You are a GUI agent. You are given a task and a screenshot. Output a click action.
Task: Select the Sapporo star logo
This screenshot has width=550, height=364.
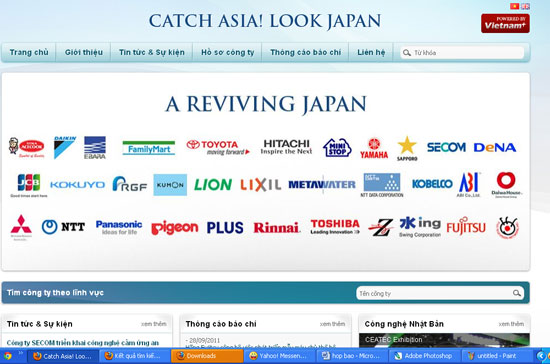tap(407, 149)
